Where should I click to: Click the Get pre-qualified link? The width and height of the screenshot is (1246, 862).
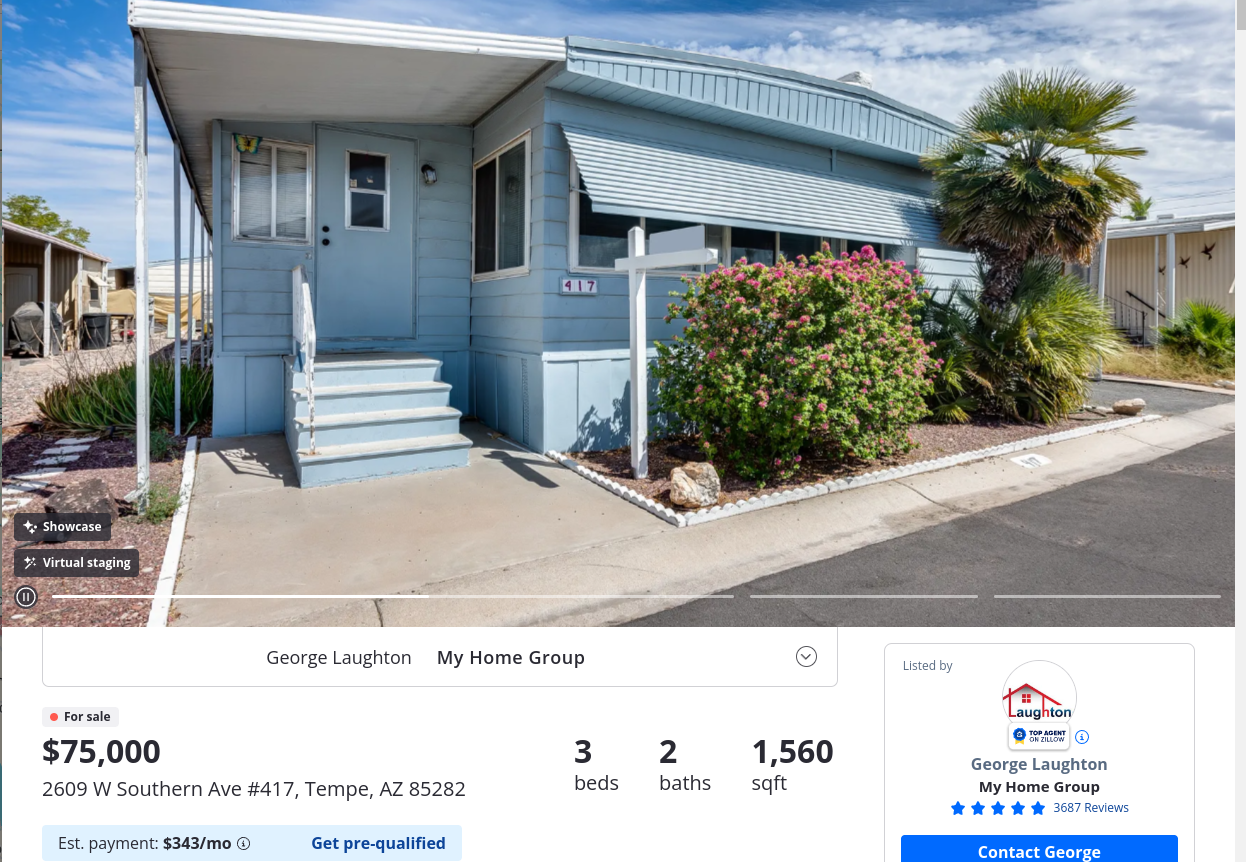pos(378,843)
